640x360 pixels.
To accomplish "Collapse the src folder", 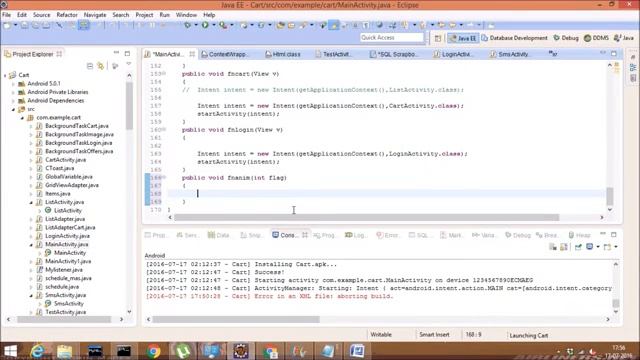I will pos(13,109).
